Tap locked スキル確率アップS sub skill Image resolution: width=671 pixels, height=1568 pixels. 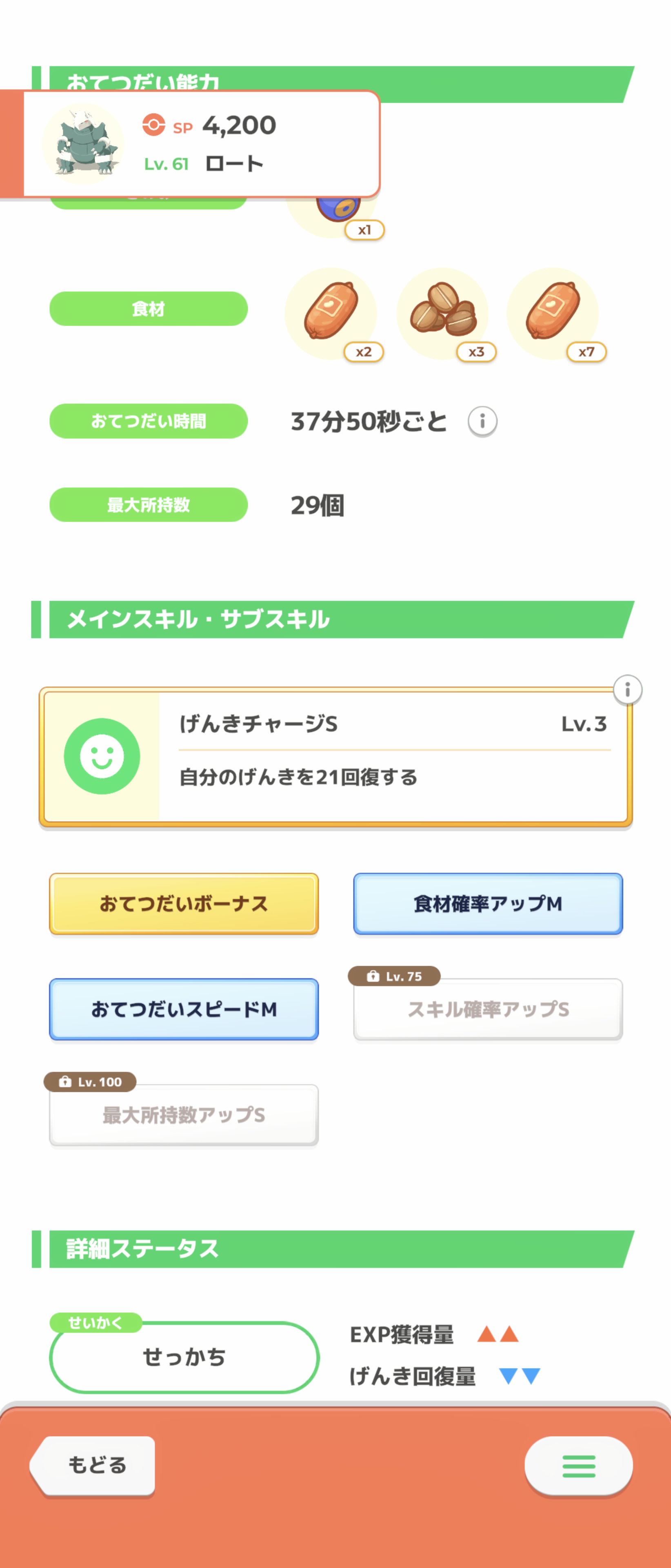(x=488, y=1009)
